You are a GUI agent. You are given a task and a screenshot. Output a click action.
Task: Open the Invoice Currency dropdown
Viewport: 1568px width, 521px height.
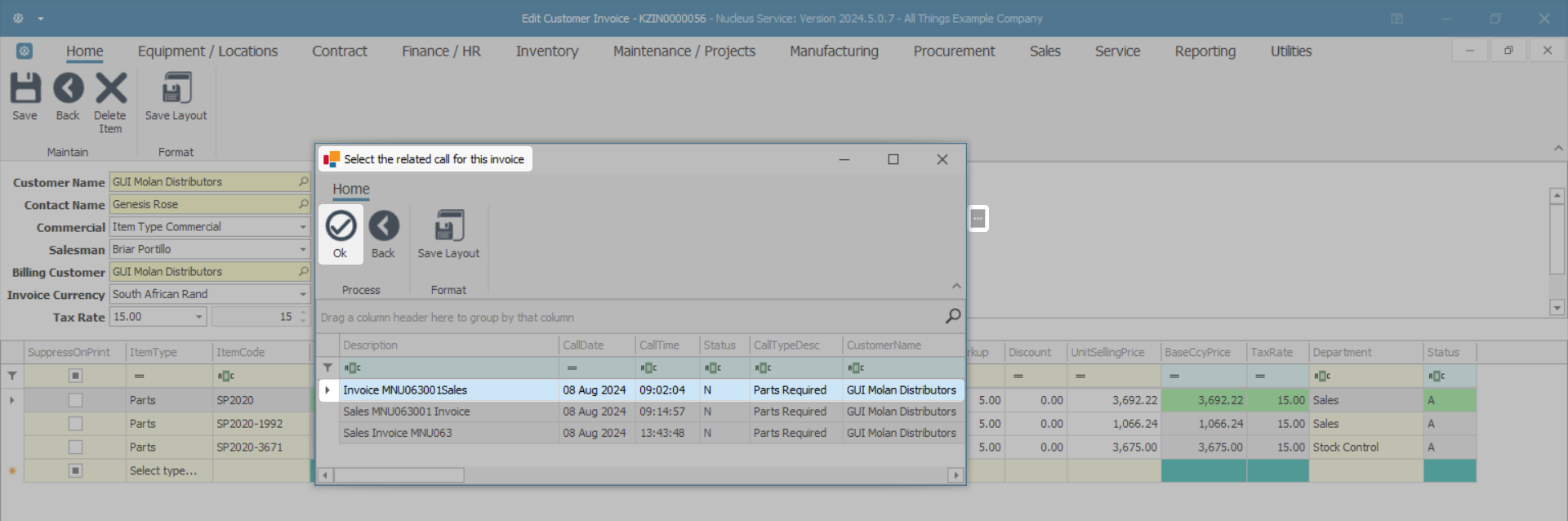303,294
